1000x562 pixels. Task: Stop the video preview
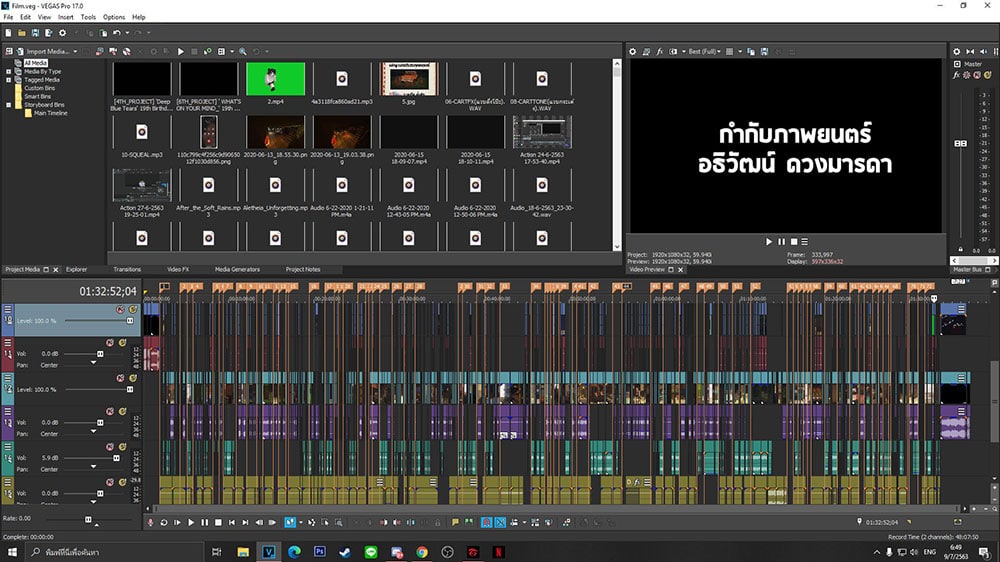pyautogui.click(x=793, y=242)
